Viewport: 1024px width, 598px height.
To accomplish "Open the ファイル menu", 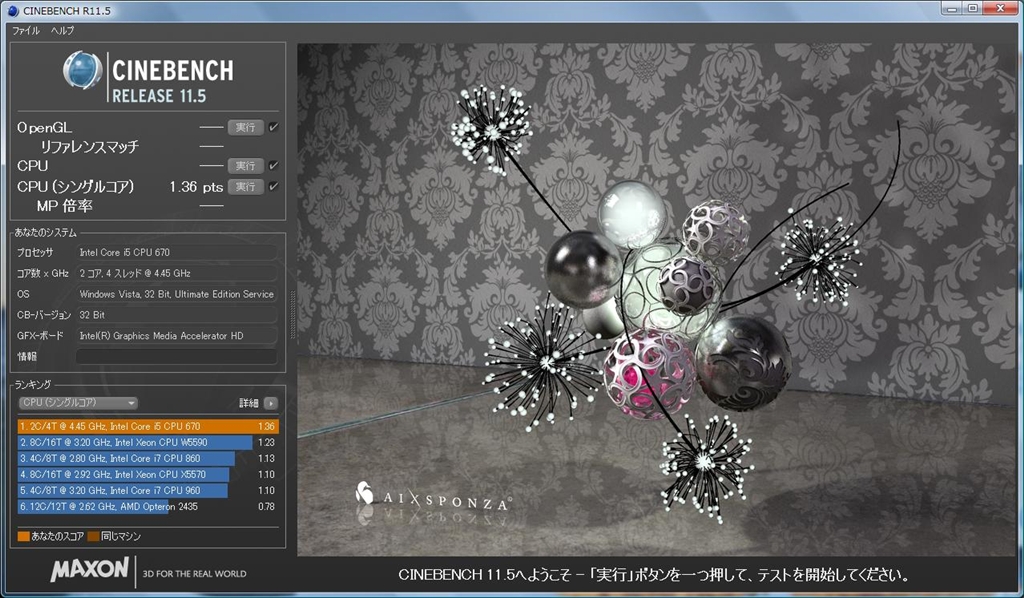I will [25, 31].
